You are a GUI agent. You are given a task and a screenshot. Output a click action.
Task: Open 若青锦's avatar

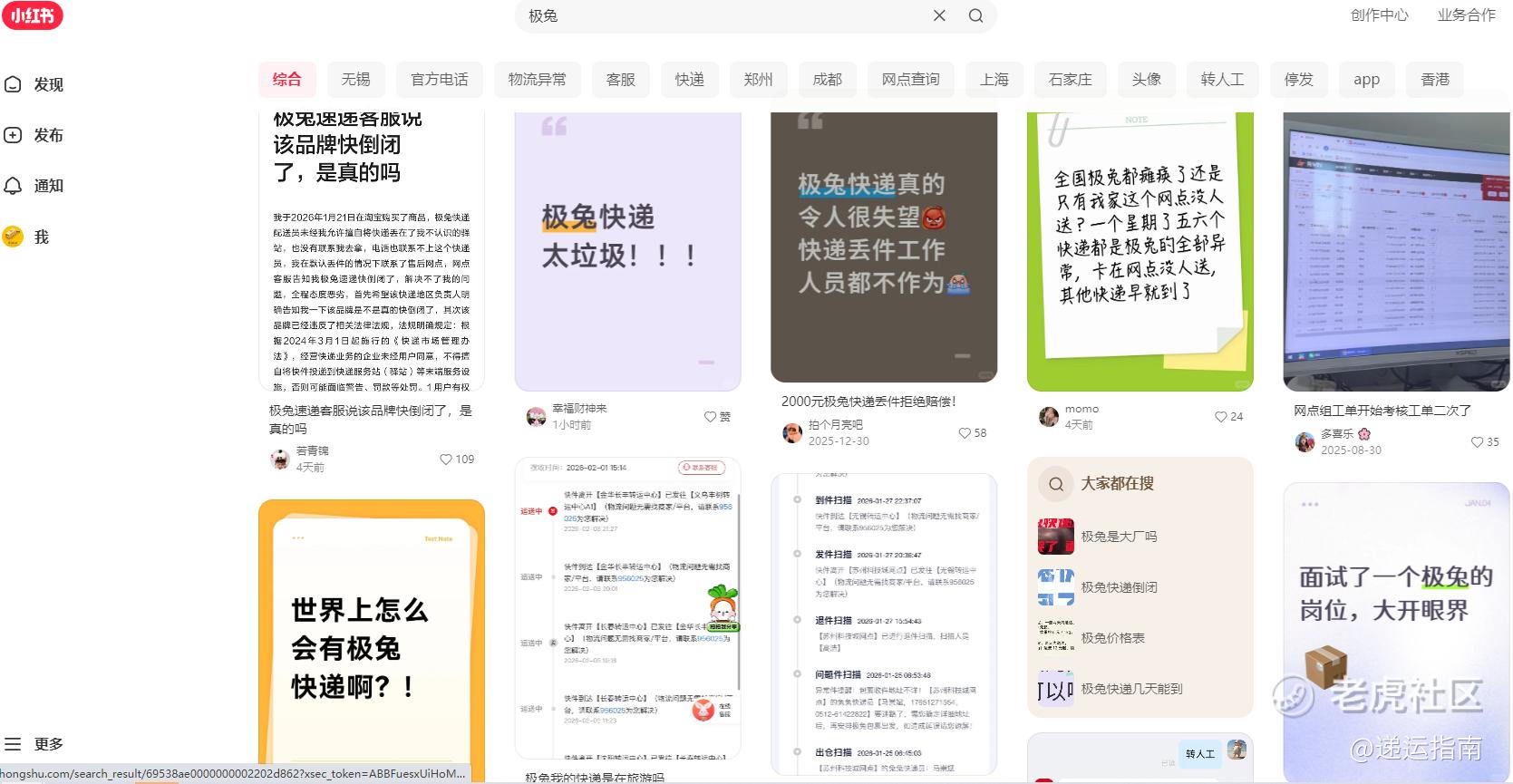point(280,459)
